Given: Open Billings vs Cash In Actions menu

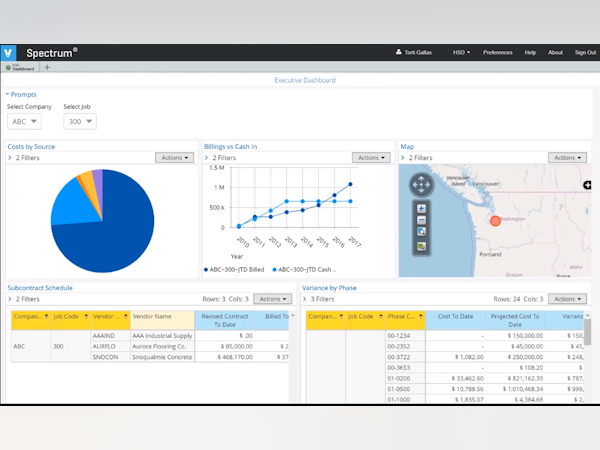Looking at the screenshot, I should coord(371,158).
